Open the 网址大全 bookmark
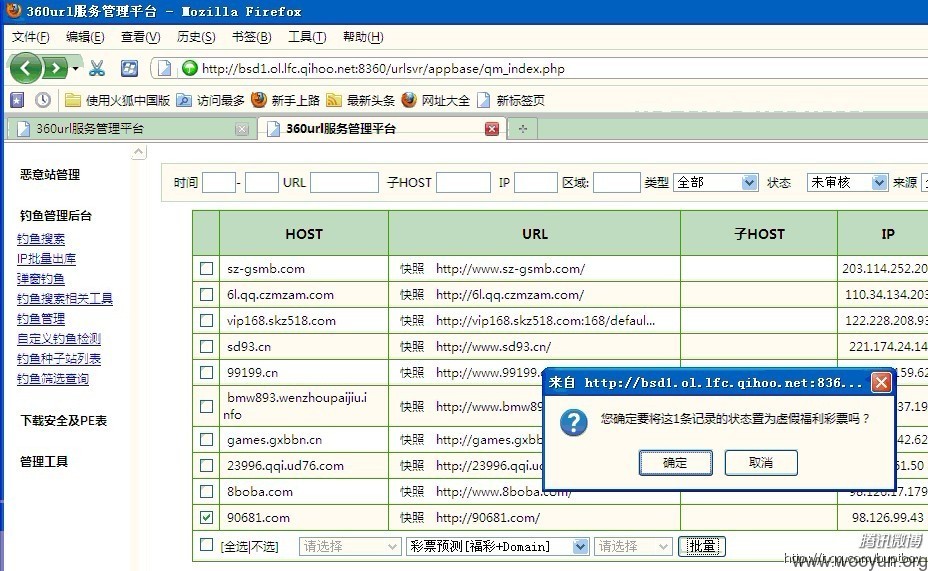 [435, 100]
